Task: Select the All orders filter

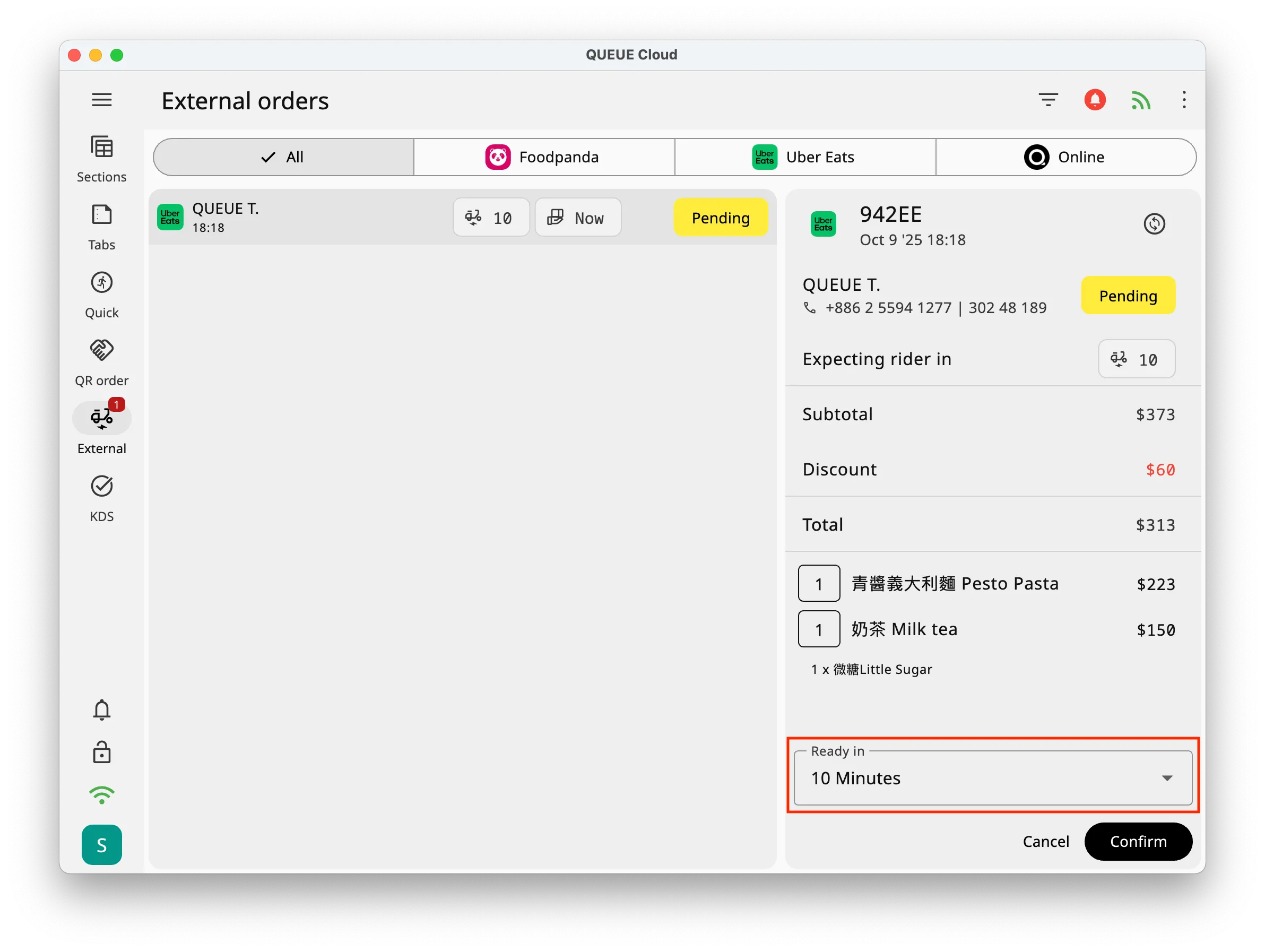Action: tap(284, 157)
